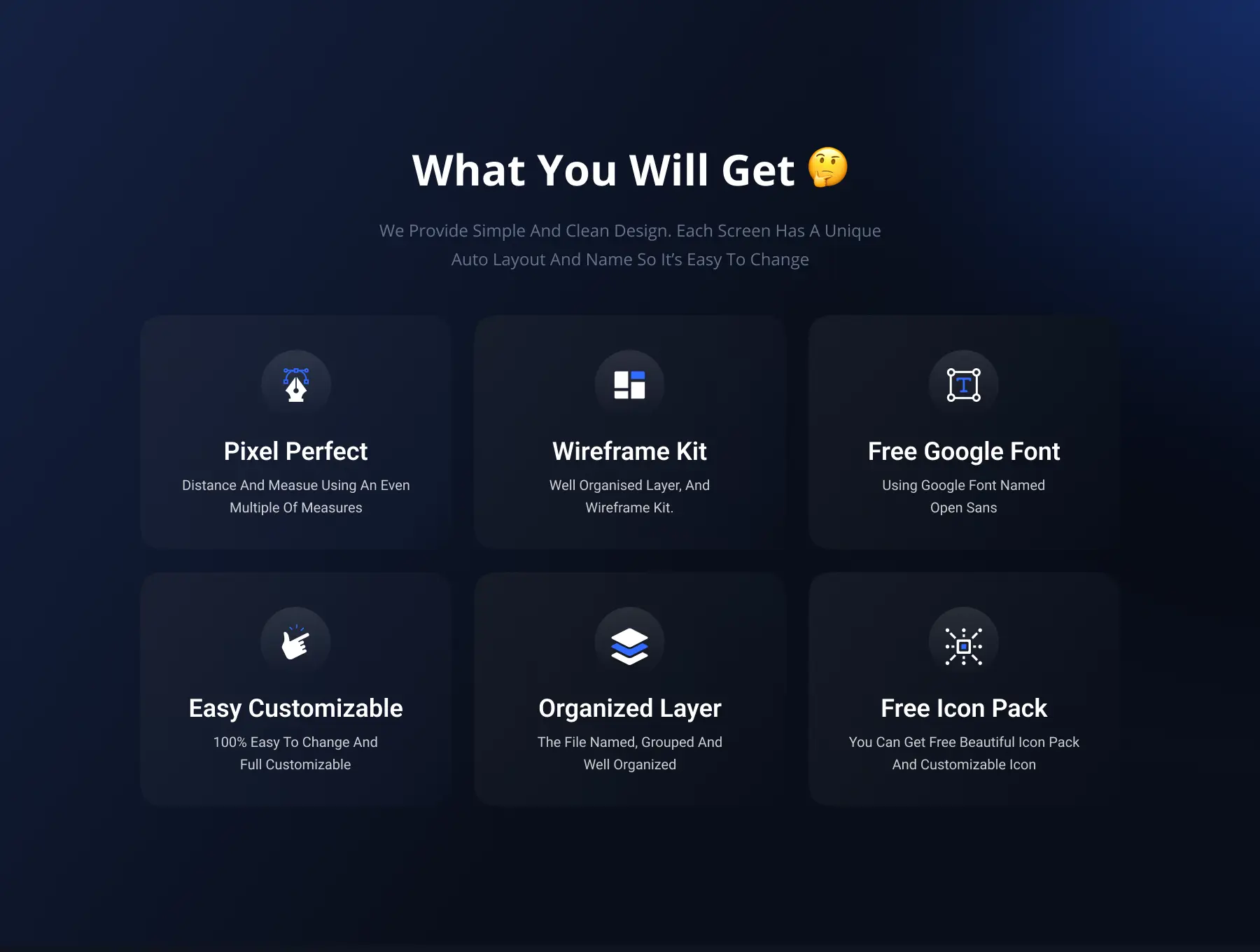Select the Free Google Font card title

pyautogui.click(x=964, y=451)
